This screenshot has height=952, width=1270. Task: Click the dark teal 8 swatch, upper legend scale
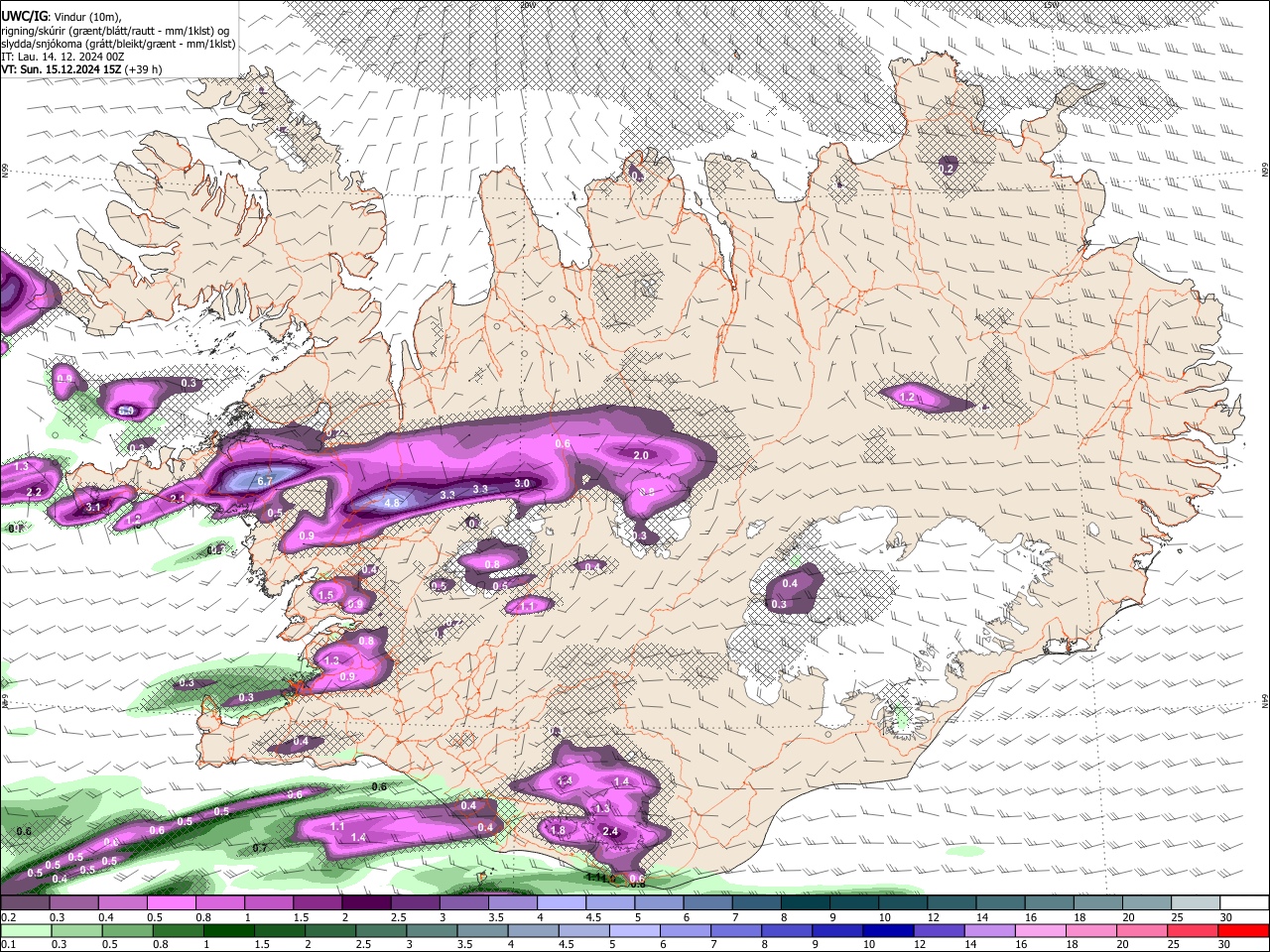point(804,903)
